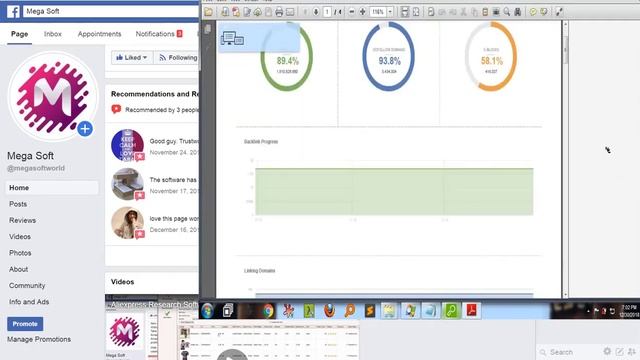Click the 58.1% orange donut chart
The height and width of the screenshot is (360, 640).
[491, 56]
